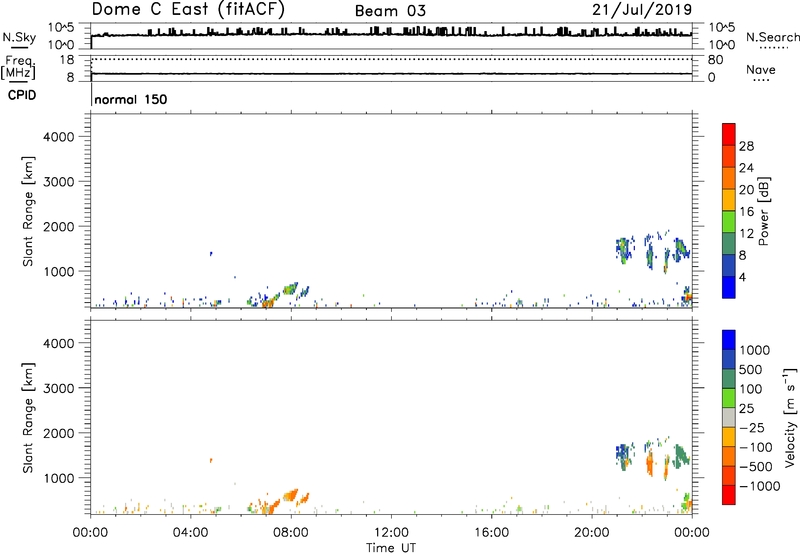Click the '-1000' velocity scale value
Image resolution: width=800 pixels, height=554 pixels.
[x=759, y=486]
